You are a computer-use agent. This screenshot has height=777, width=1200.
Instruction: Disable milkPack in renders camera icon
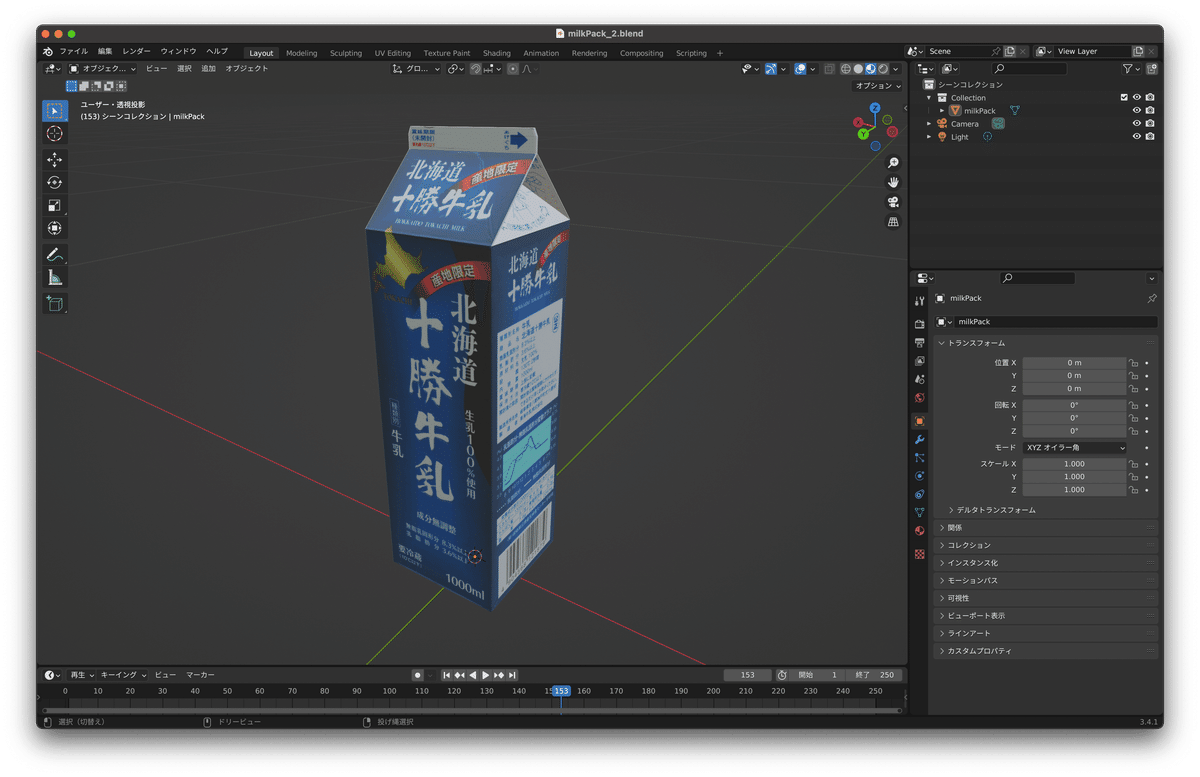1150,111
